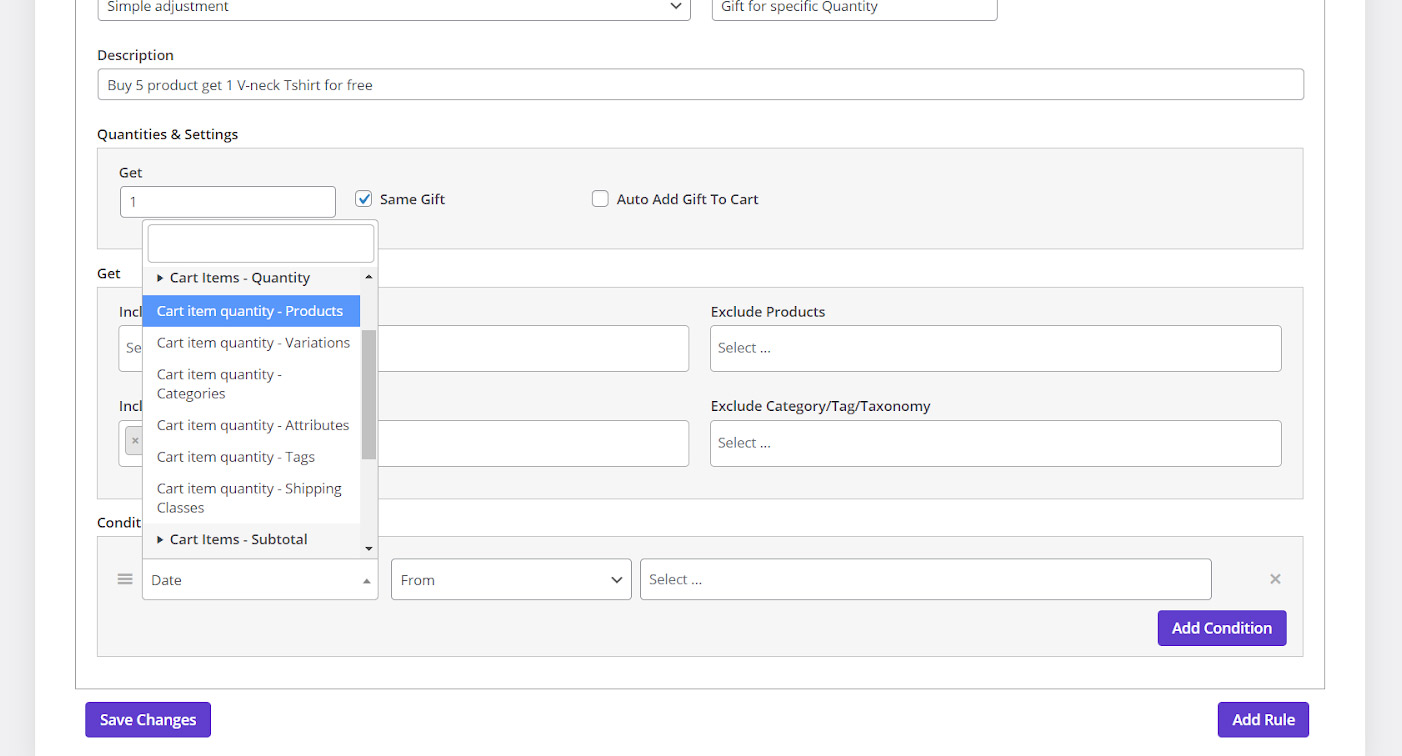Click the dropdown list scrollbar thumb

pos(369,394)
